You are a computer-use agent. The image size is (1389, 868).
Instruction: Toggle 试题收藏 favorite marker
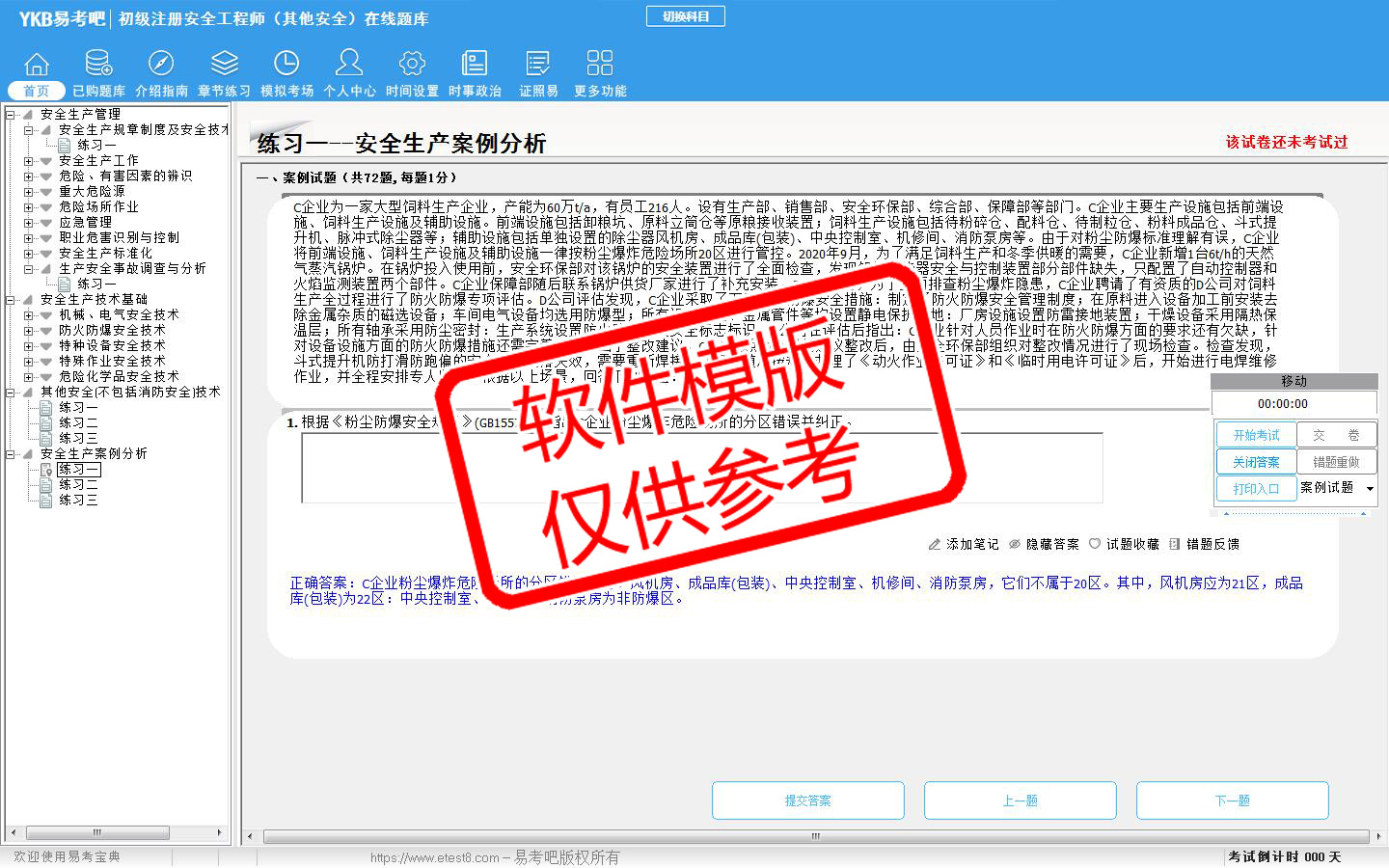(1095, 544)
